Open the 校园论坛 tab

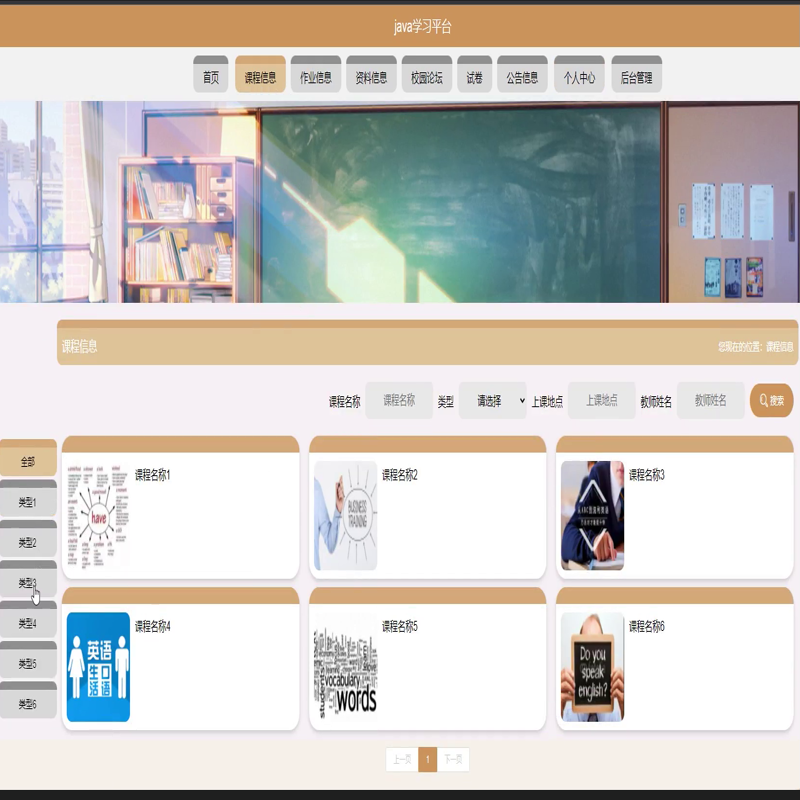(427, 74)
